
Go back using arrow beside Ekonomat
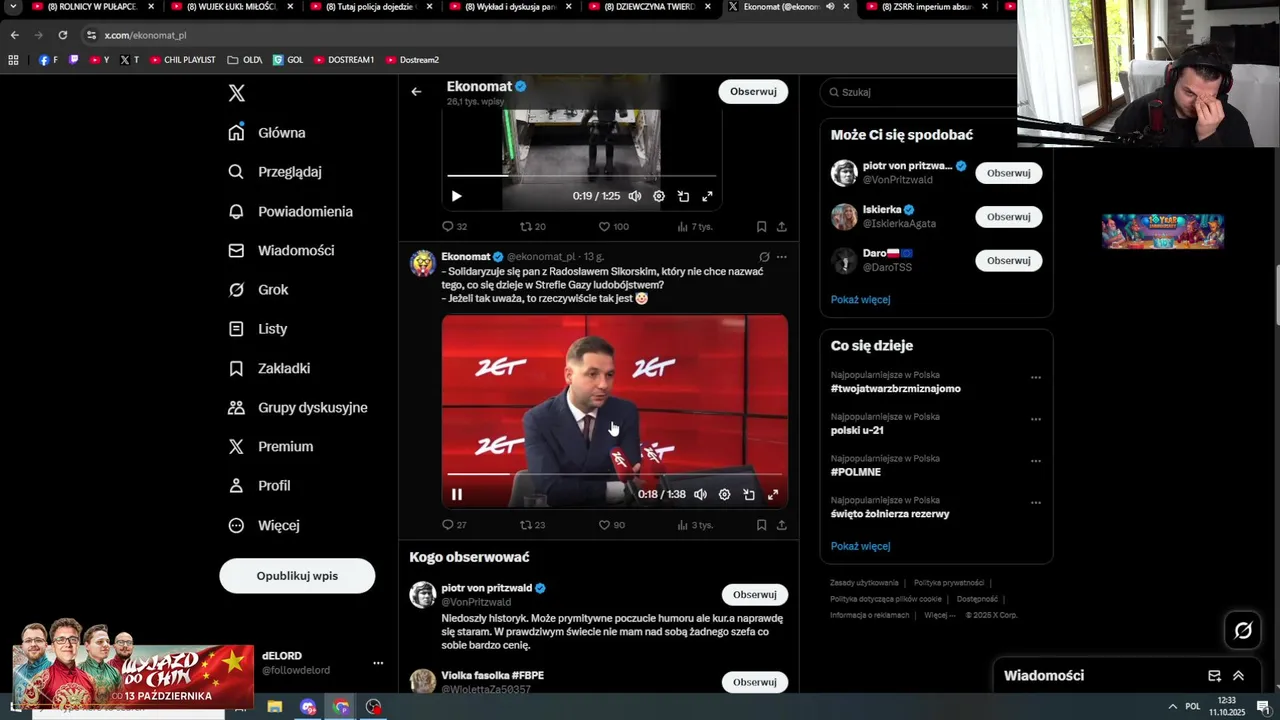click(416, 92)
